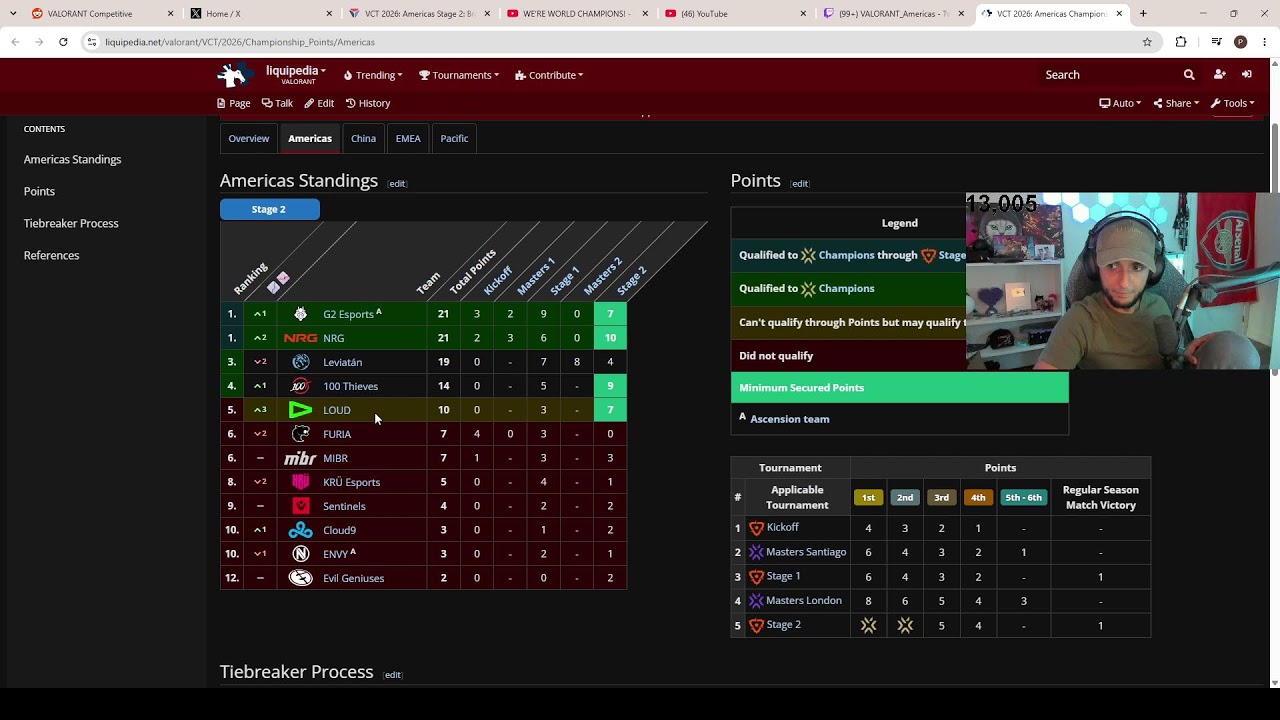This screenshot has width=1280, height=720.
Task: Bookmark this page with the star icon
Action: [1147, 42]
